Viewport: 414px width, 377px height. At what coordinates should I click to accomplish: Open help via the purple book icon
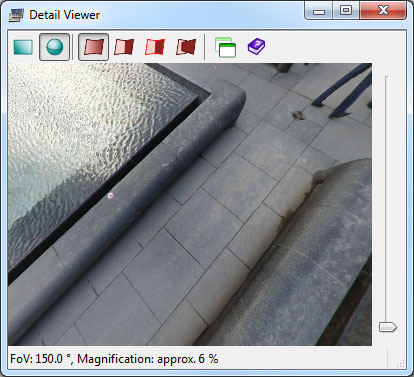[256, 47]
